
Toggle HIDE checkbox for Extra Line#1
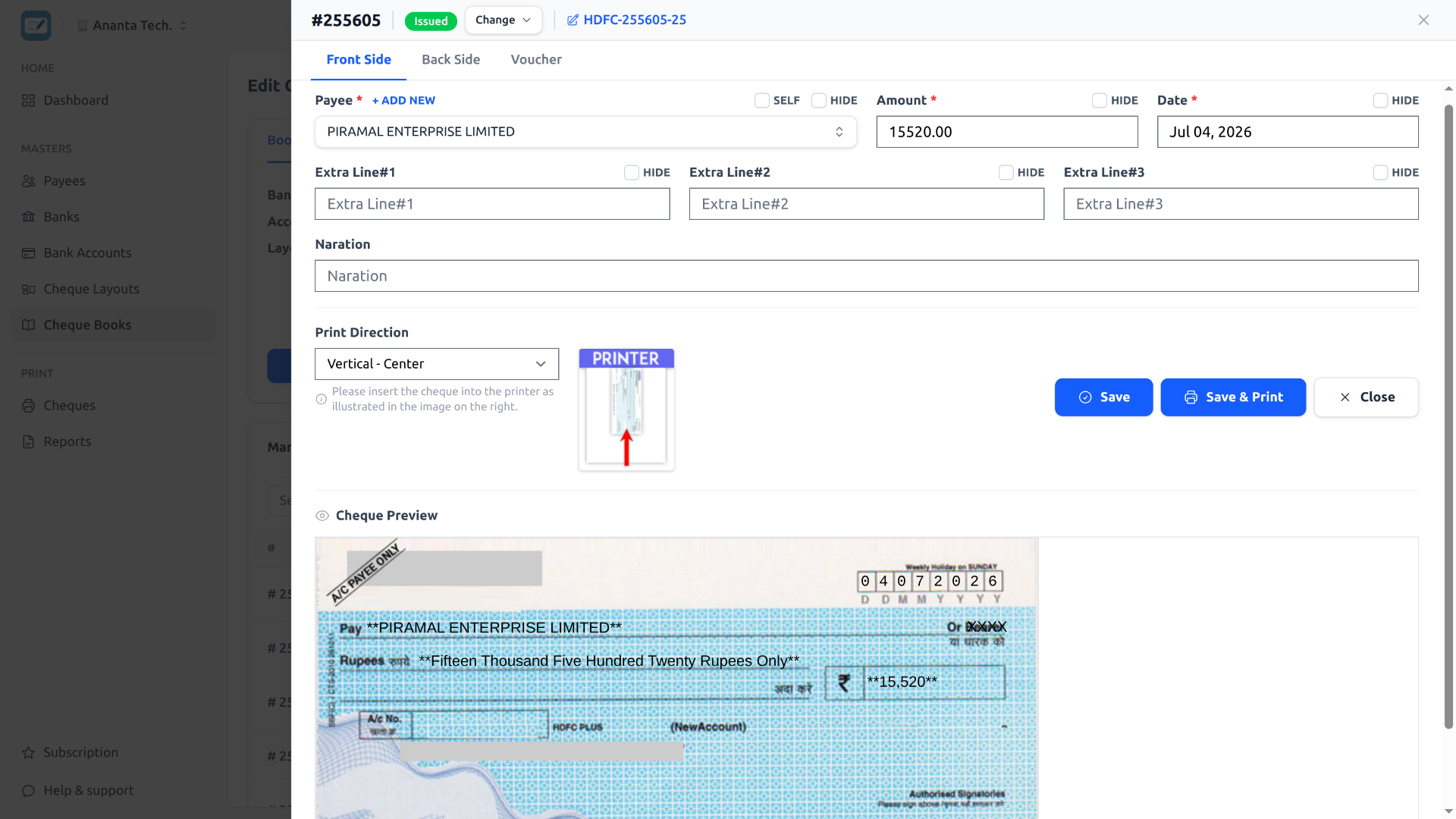point(632,173)
